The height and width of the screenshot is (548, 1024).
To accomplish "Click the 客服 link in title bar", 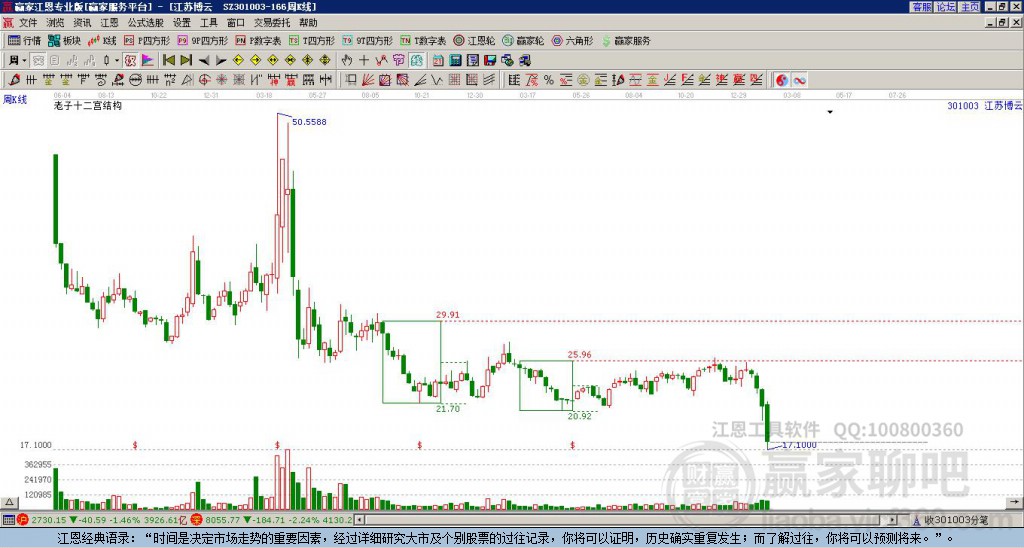I will (921, 7).
